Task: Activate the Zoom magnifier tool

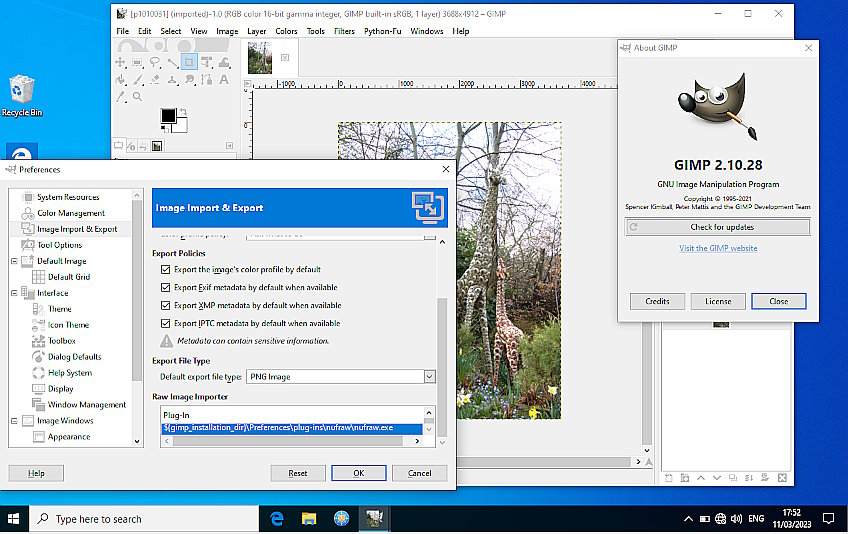Action: pyautogui.click(x=137, y=96)
